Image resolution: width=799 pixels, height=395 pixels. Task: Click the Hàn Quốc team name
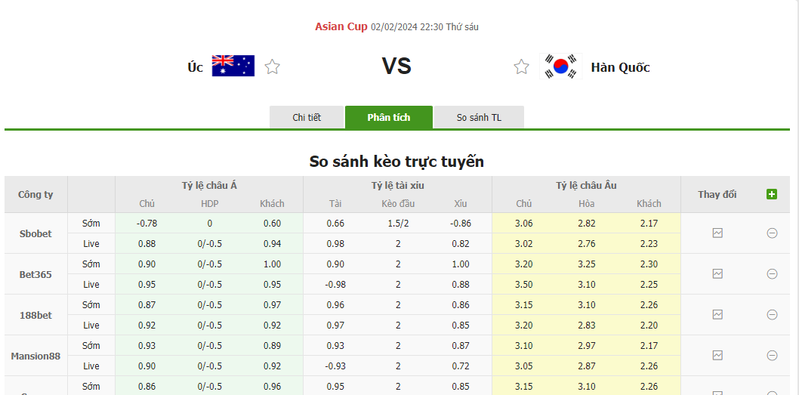(x=620, y=67)
